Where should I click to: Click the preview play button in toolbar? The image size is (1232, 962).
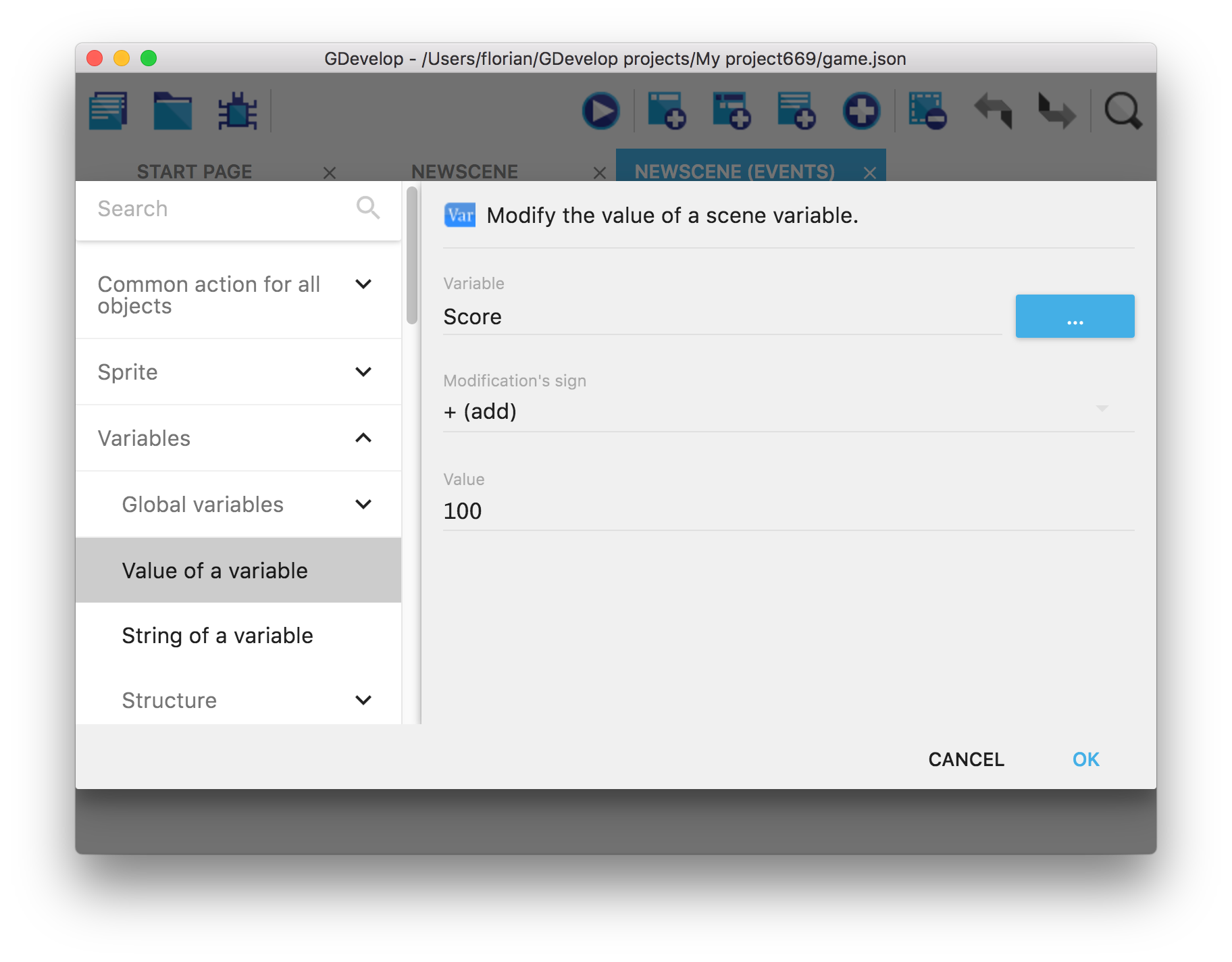point(600,111)
